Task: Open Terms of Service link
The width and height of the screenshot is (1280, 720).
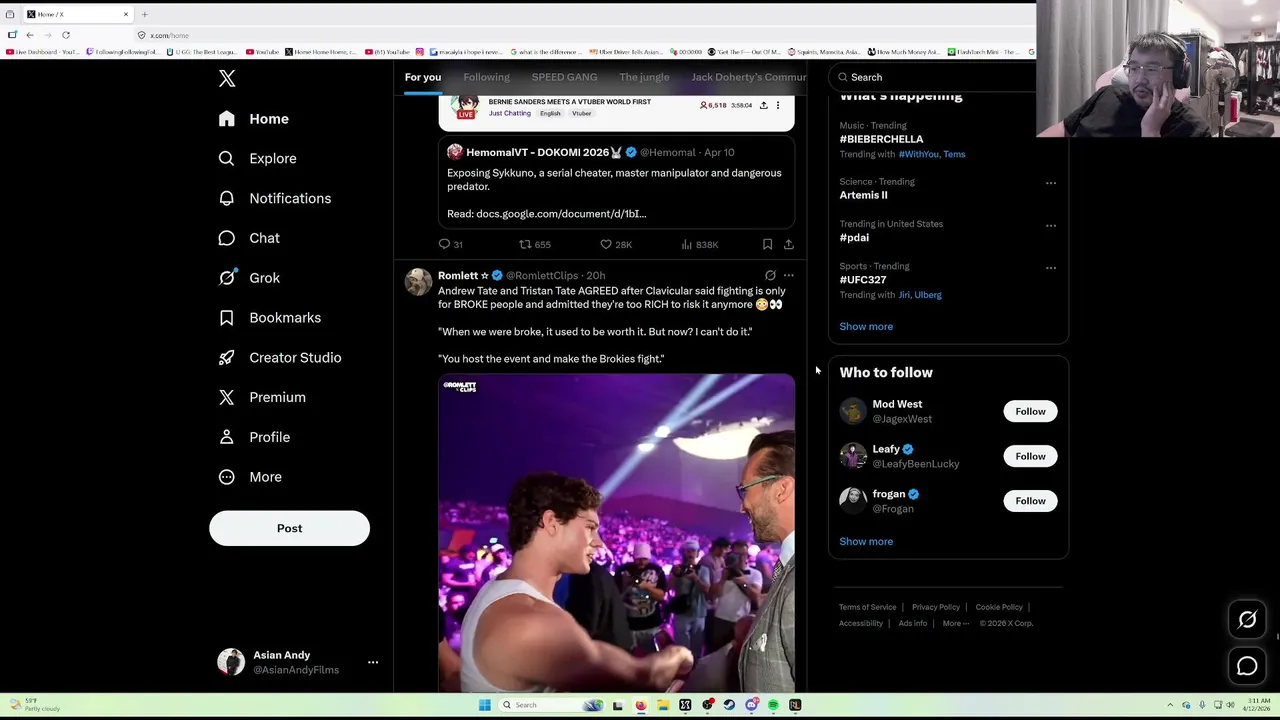Action: 867,607
